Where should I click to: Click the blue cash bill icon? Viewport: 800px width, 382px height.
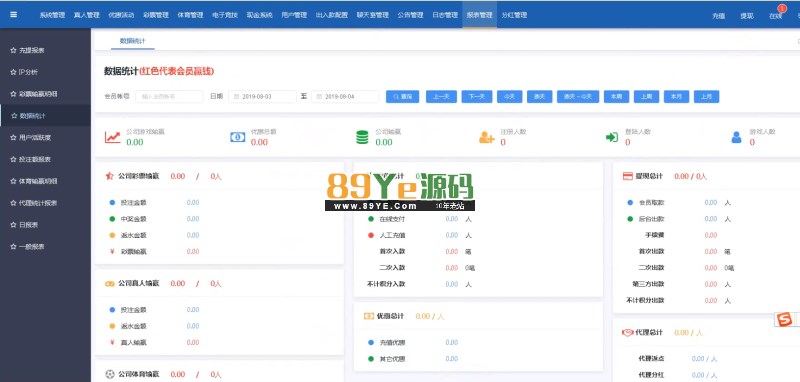237,137
